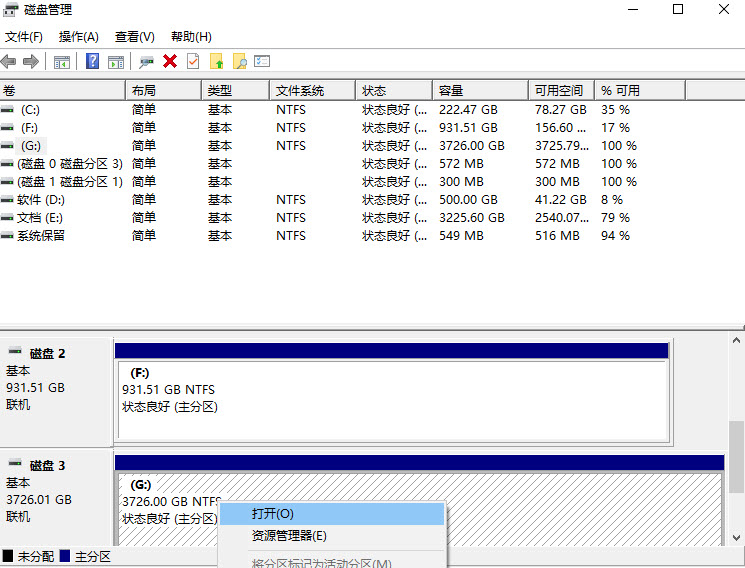The height and width of the screenshot is (568, 745).
Task: Click the folder with magnifier icon
Action: (239, 62)
